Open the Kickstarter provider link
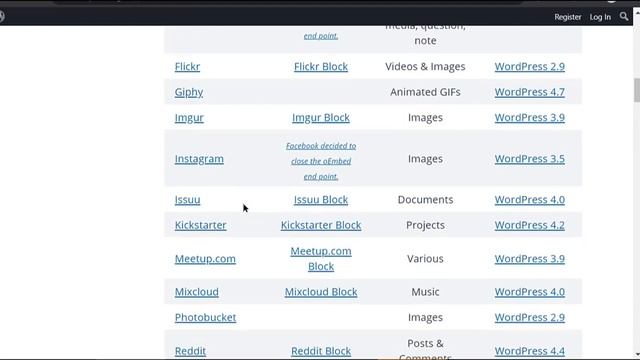Screen dimensions: 640x360 coord(200,225)
